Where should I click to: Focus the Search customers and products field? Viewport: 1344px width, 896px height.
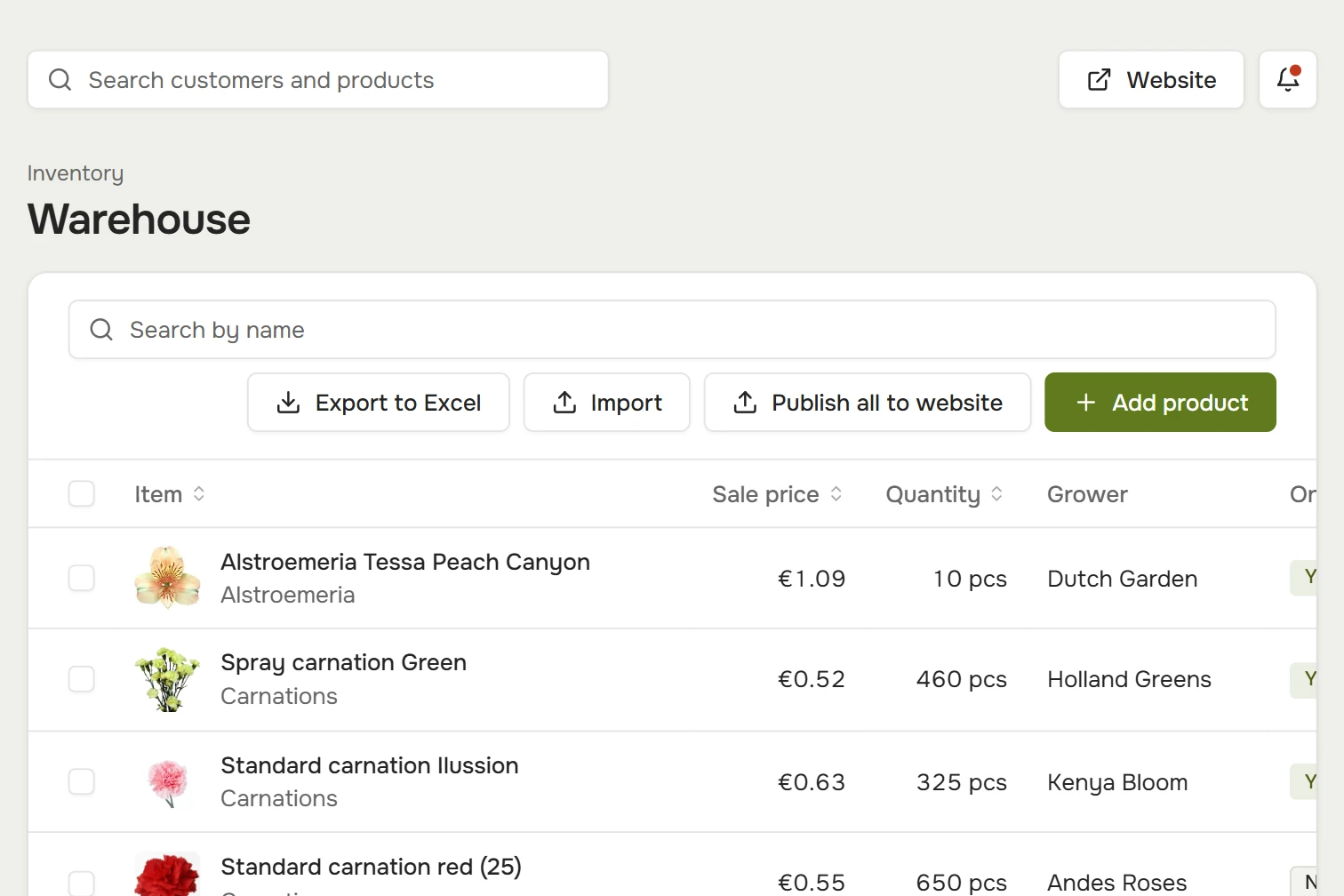point(318,80)
